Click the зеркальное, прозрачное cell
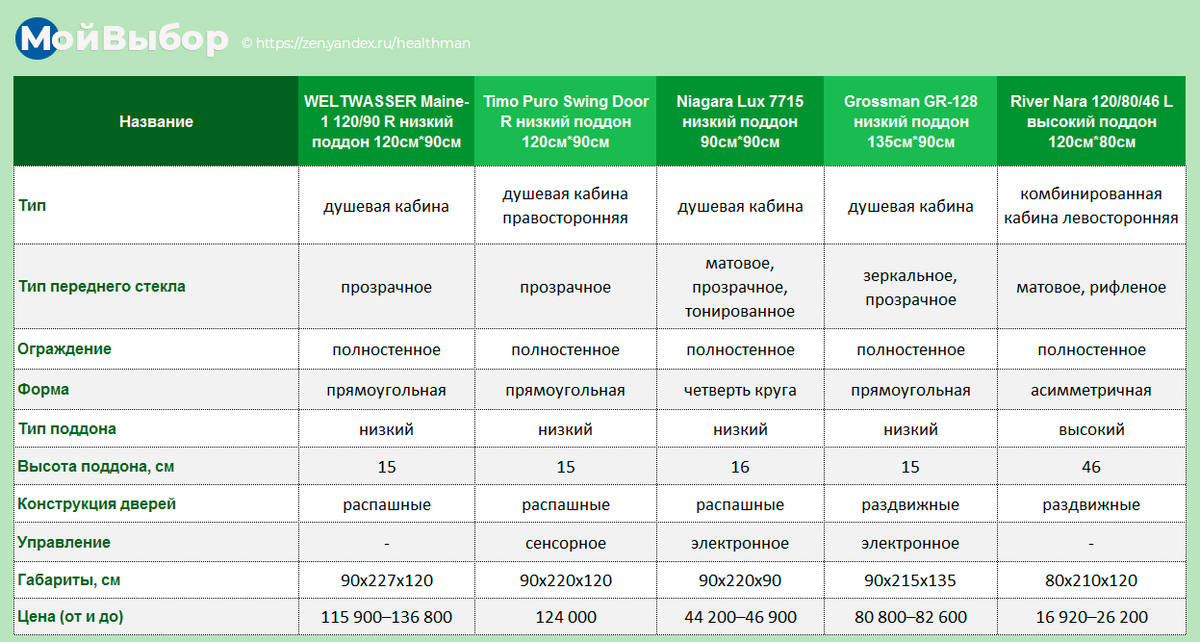 pos(910,287)
